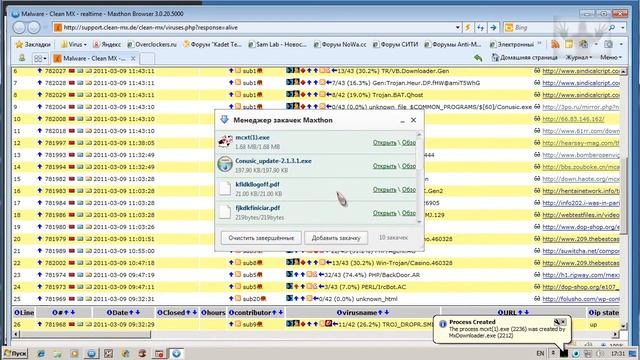The height and width of the screenshot is (360, 640).
Task: Open the Домашняя страница home page button
Action: tap(524, 58)
